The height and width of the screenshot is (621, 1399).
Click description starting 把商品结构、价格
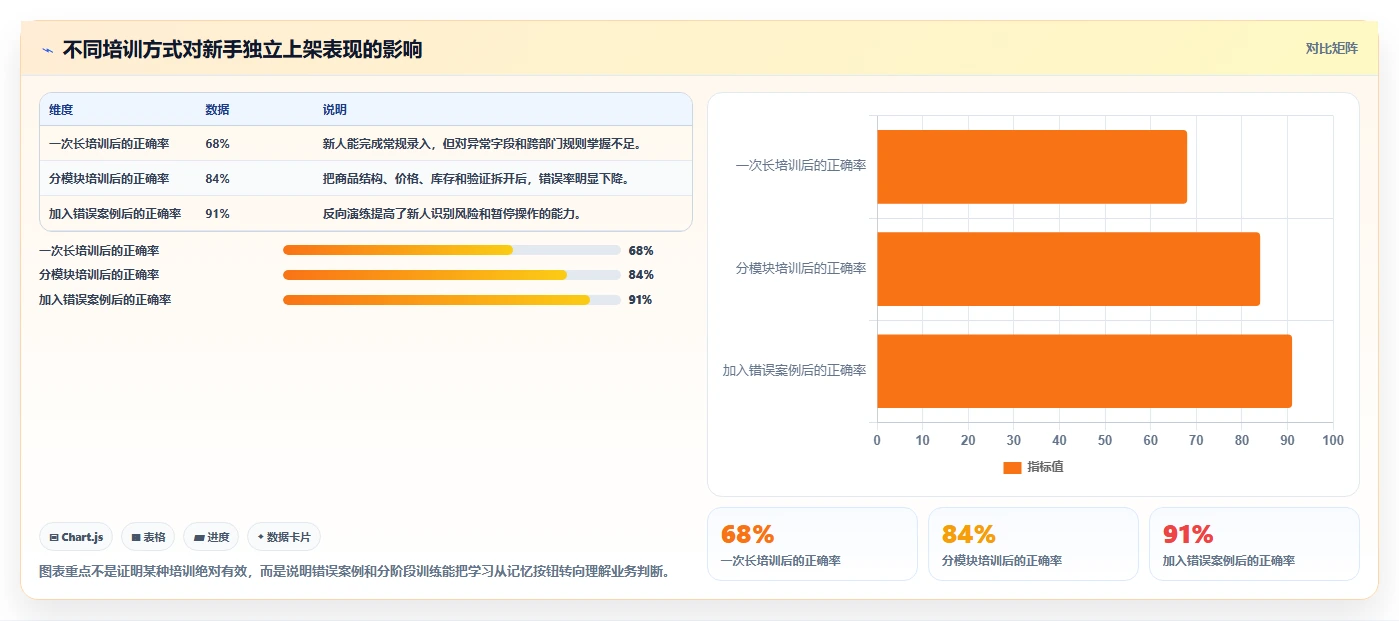[x=476, y=179]
